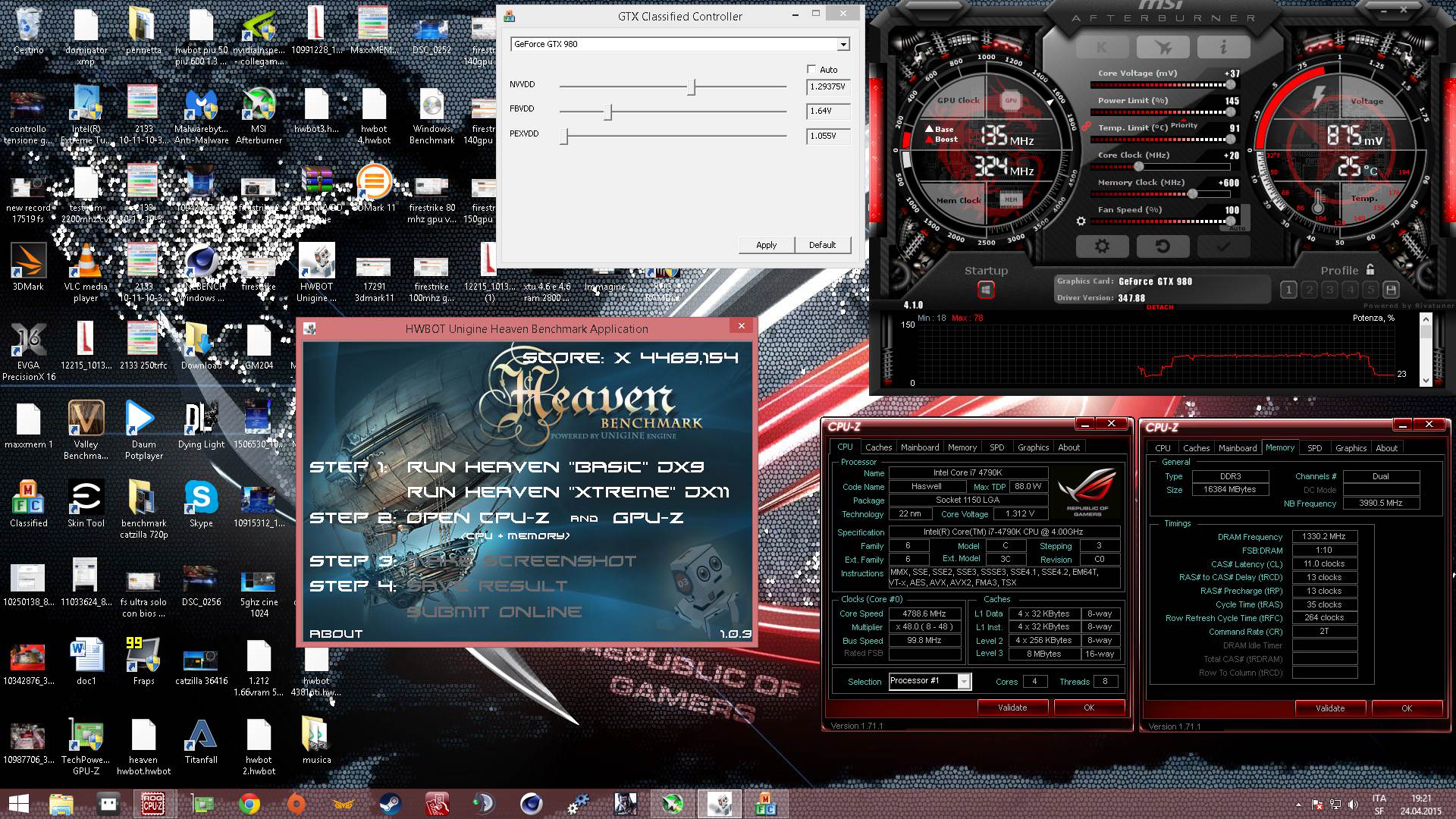Open ABOUT in HWBOT Heaven app
The height and width of the screenshot is (819, 1456).
(x=336, y=634)
